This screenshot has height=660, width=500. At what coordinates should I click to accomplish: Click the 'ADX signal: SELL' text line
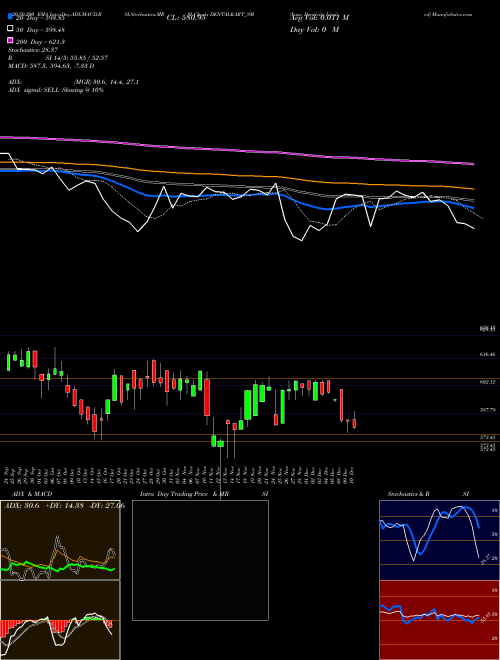coord(56,90)
